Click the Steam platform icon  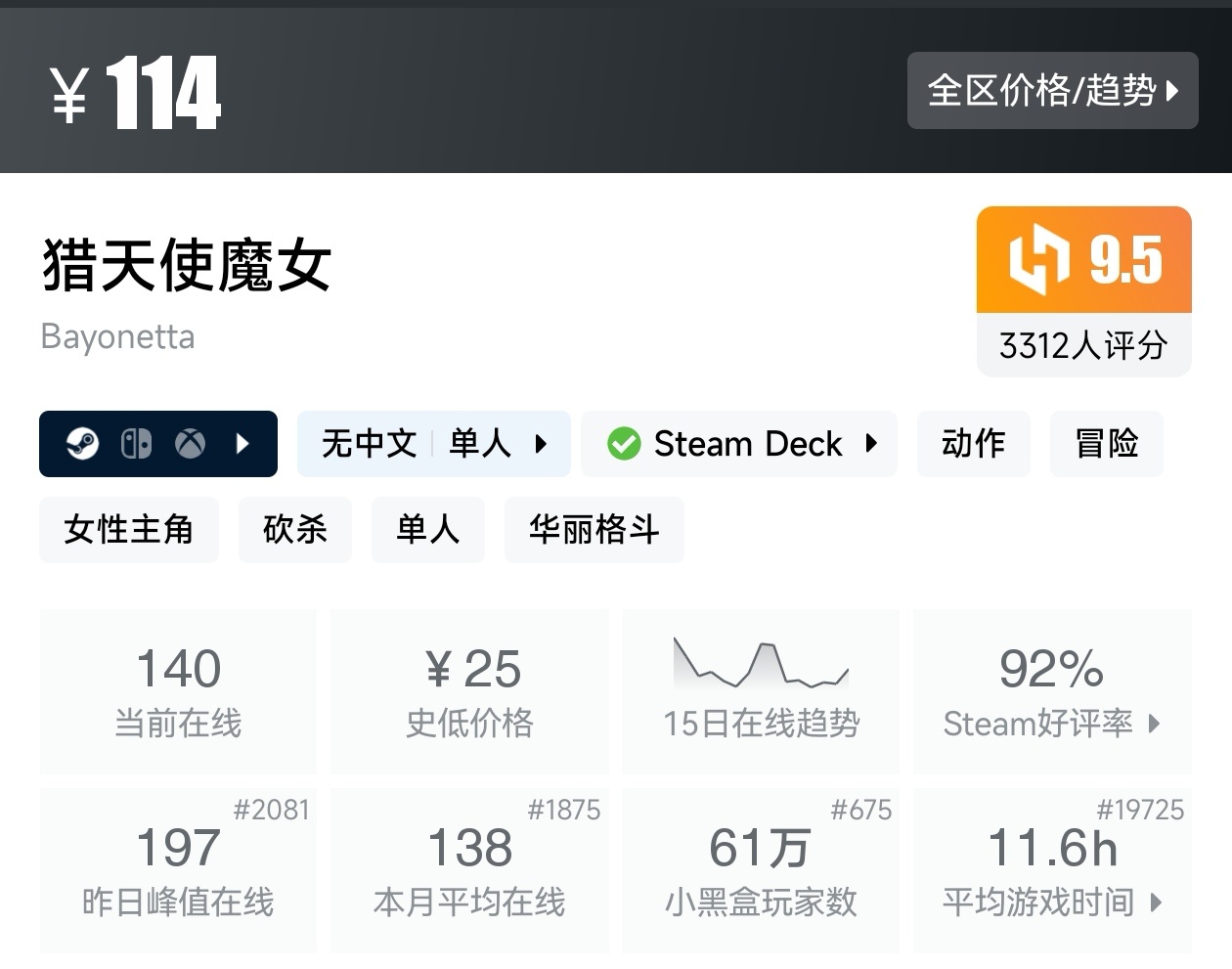click(x=82, y=444)
